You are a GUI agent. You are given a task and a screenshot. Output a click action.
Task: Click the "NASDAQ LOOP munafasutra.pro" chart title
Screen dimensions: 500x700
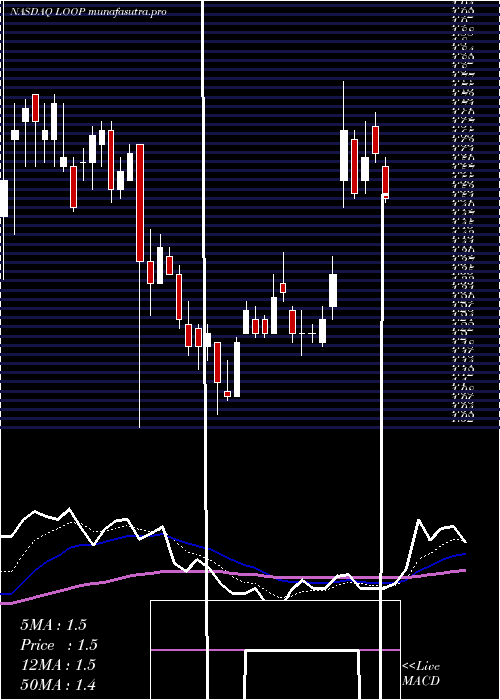pyautogui.click(x=88, y=12)
